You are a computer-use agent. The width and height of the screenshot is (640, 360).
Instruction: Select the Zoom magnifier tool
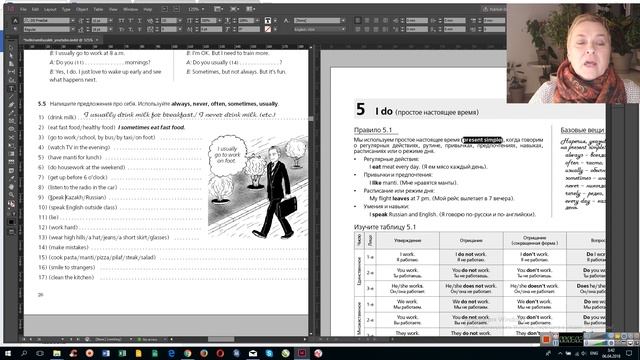pyautogui.click(x=11, y=195)
